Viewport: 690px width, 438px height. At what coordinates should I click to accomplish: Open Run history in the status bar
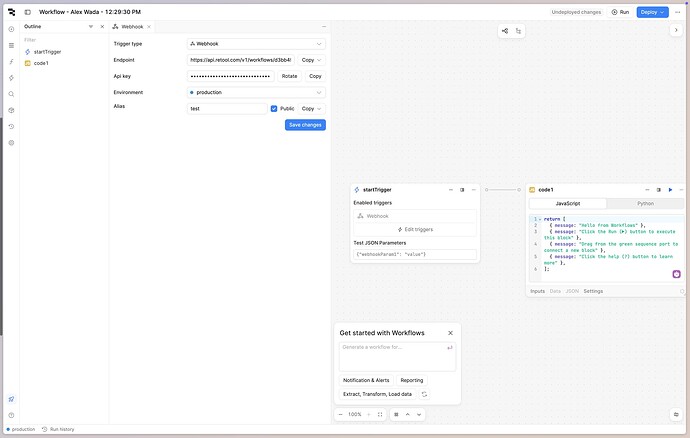[x=58, y=429]
